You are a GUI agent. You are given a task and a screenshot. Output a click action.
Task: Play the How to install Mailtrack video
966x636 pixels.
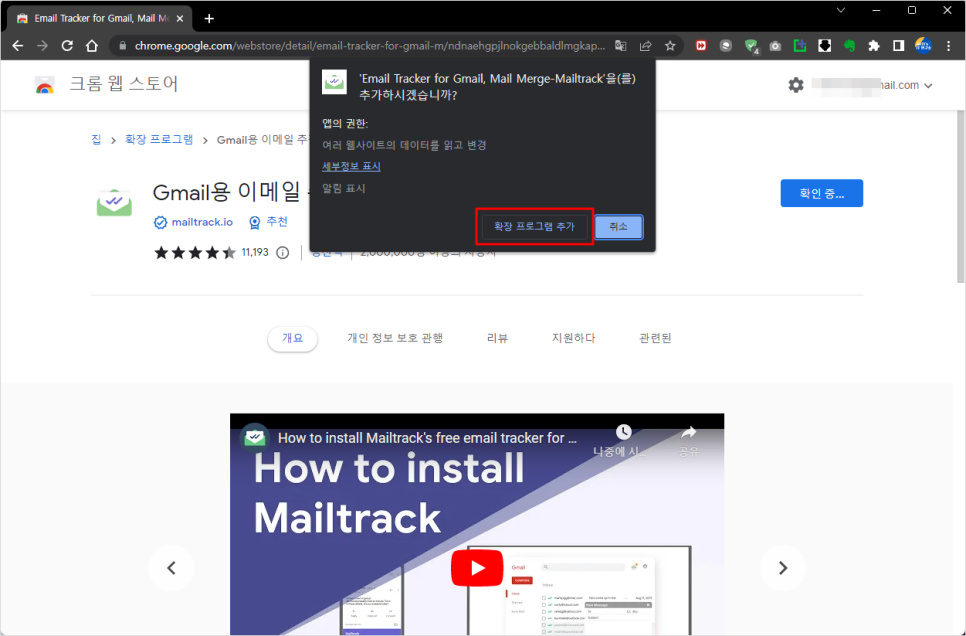(477, 568)
